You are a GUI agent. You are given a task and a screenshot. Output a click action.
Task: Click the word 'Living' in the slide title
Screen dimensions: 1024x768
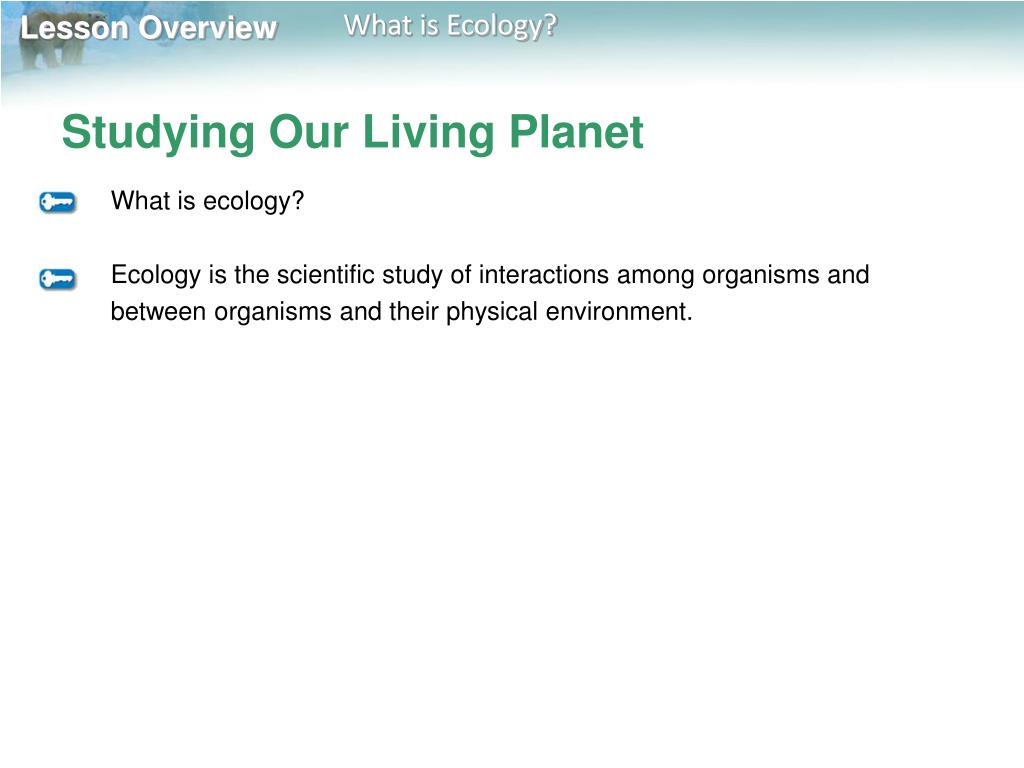pyautogui.click(x=428, y=134)
